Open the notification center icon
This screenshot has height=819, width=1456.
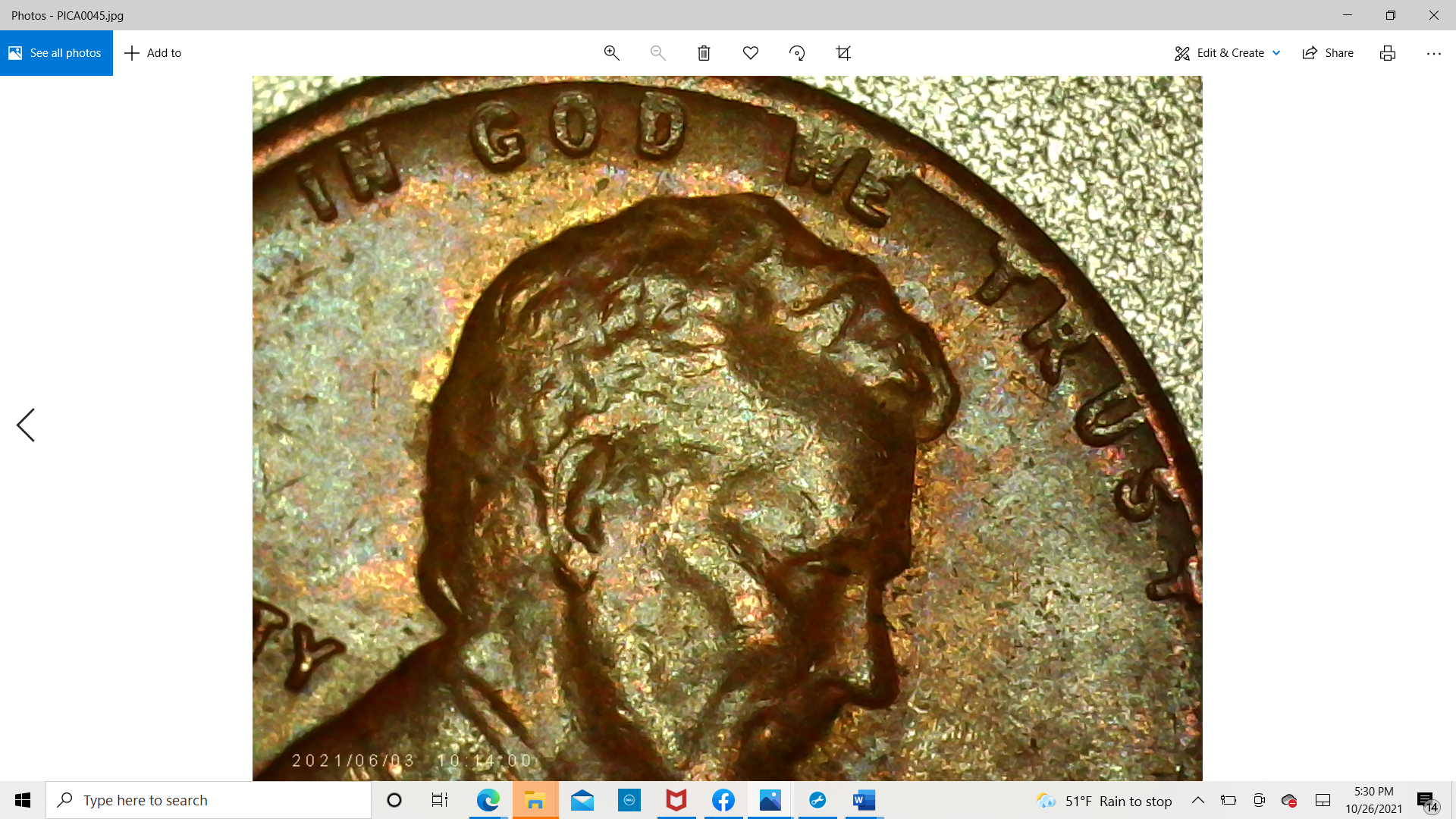click(x=1425, y=800)
